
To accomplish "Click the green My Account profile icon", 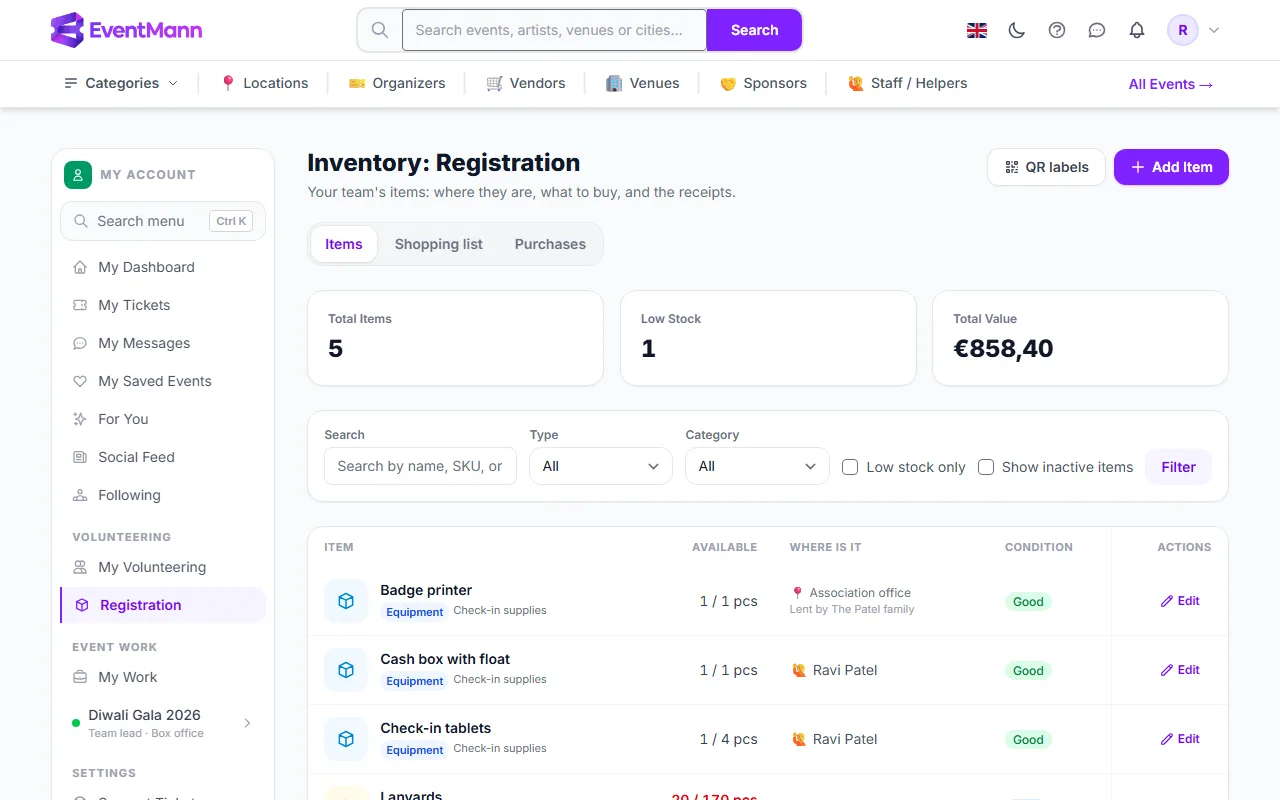I will 78,175.
